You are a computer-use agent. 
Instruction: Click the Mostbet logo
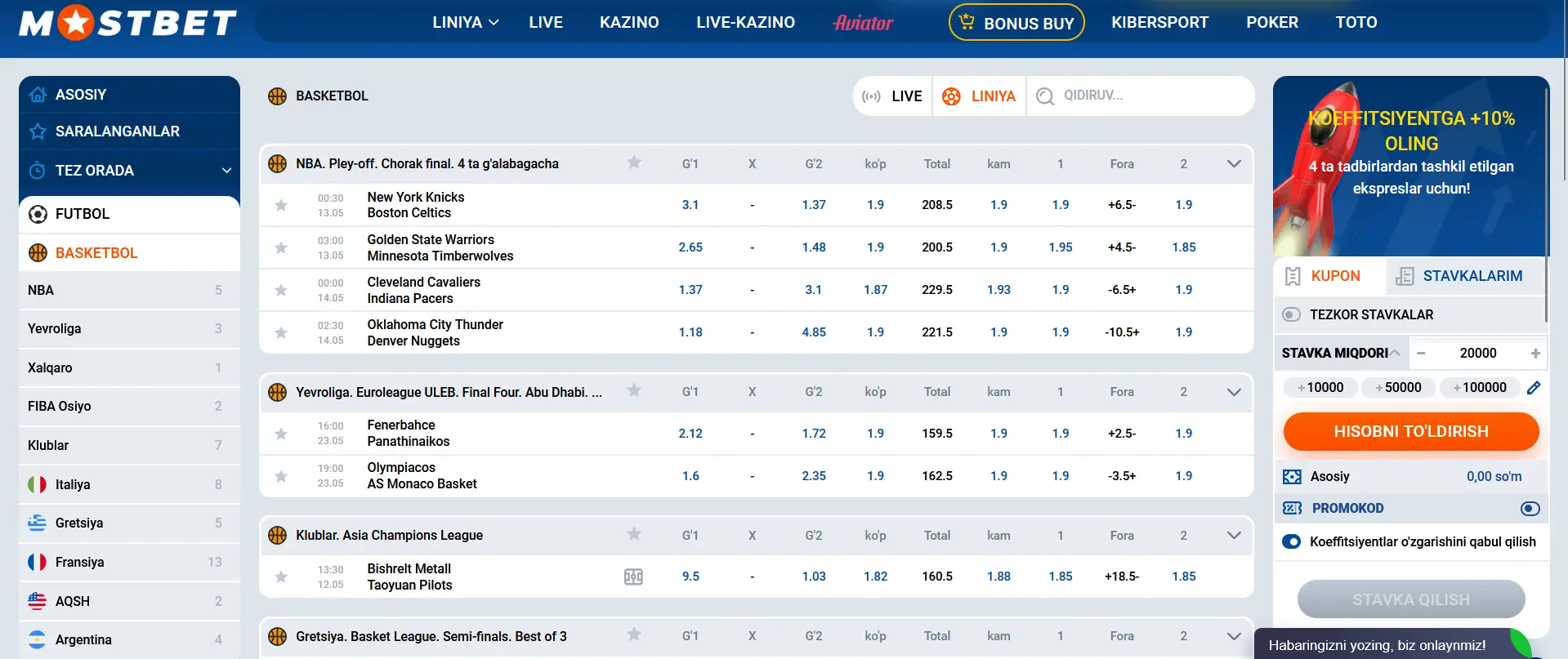128,23
